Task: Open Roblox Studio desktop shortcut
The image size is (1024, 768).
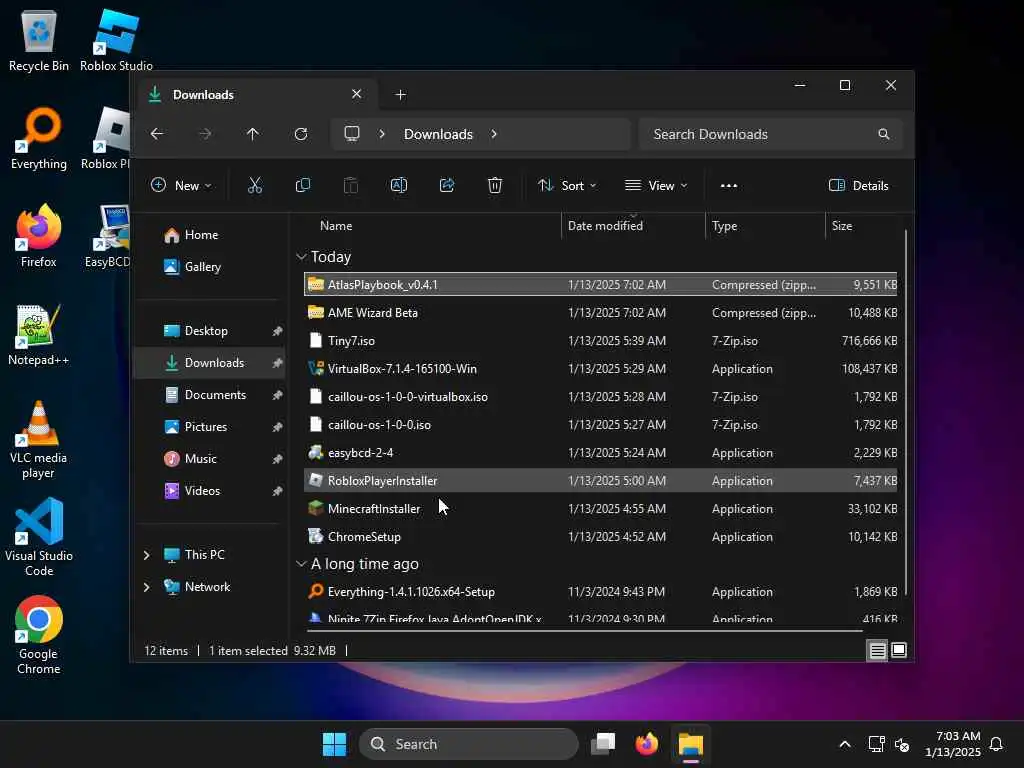Action: (x=116, y=40)
